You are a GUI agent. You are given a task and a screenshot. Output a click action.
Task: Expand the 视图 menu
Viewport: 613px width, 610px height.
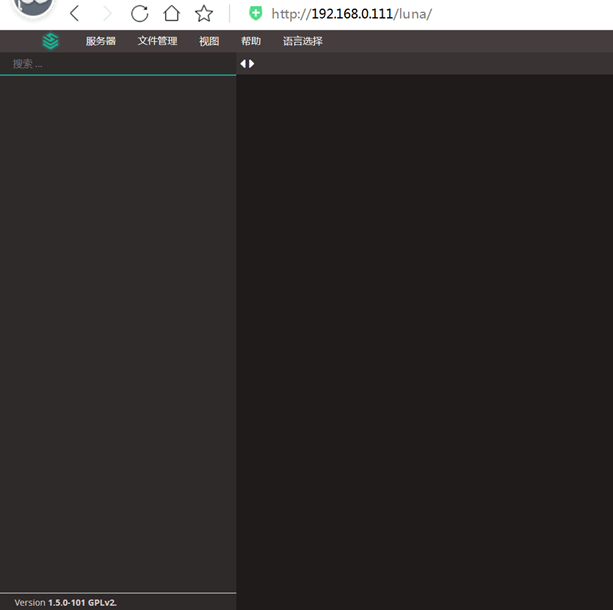(209, 41)
